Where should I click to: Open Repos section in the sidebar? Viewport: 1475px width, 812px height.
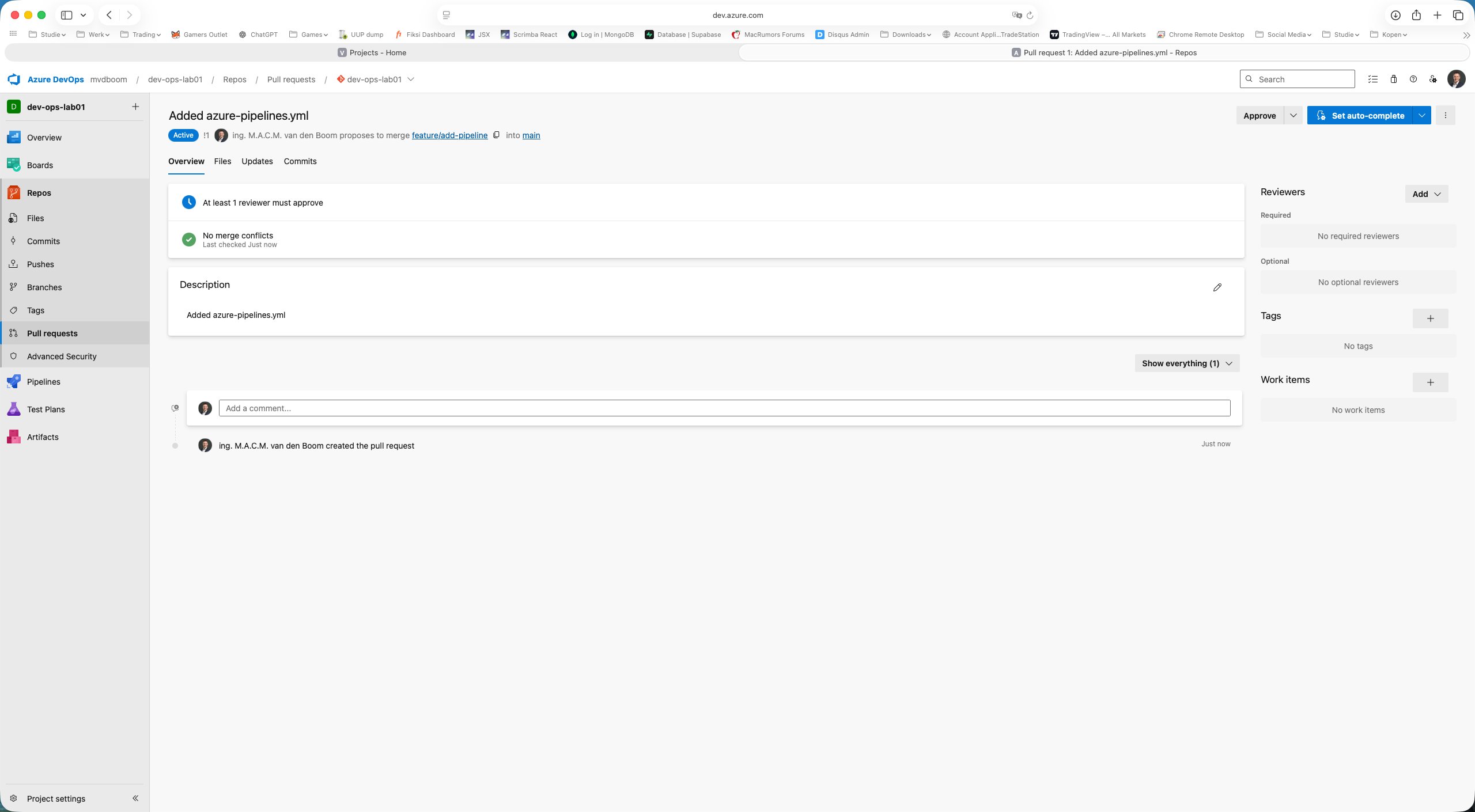coord(39,192)
